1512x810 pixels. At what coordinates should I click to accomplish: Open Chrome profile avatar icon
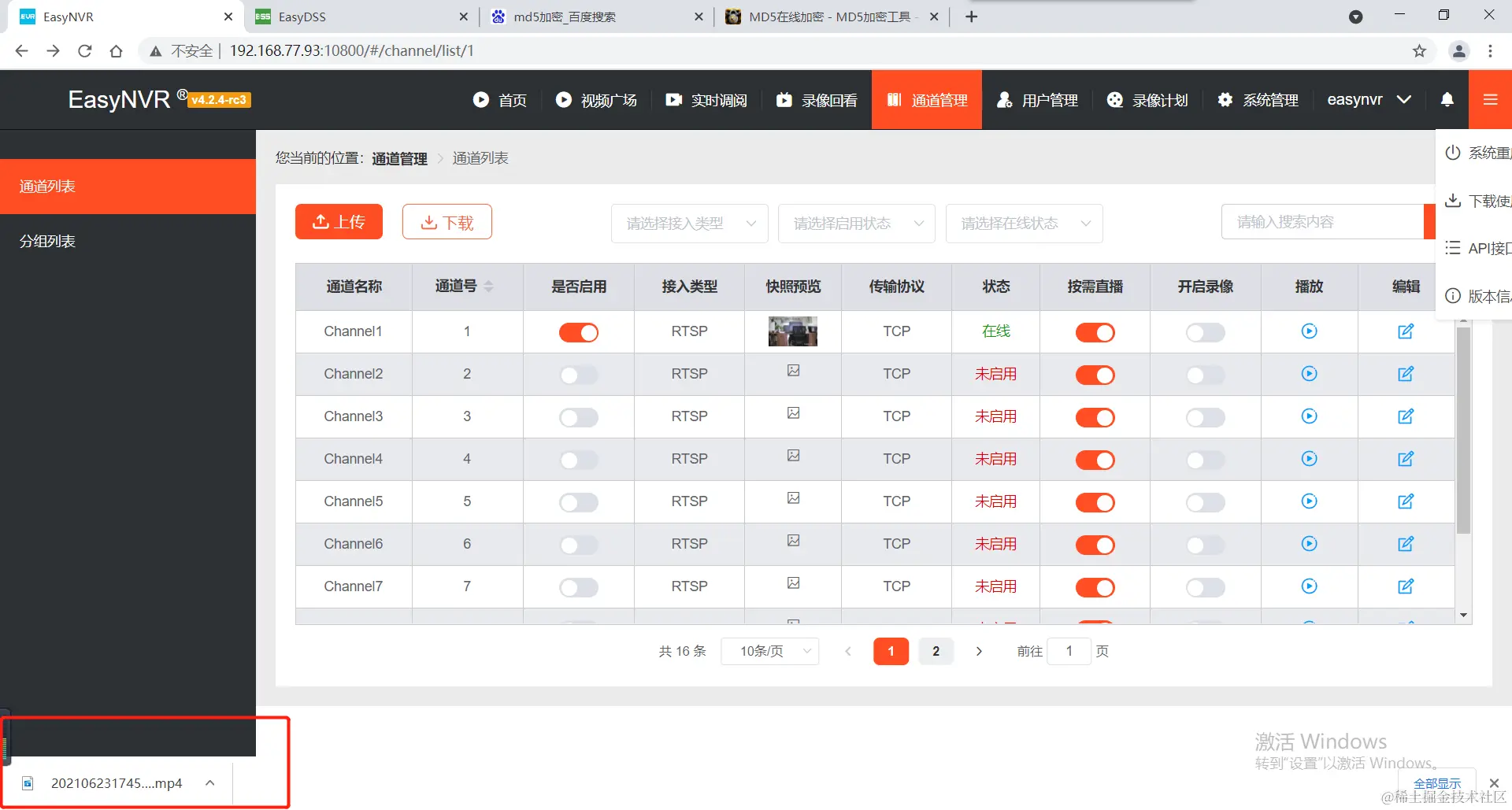[x=1458, y=51]
